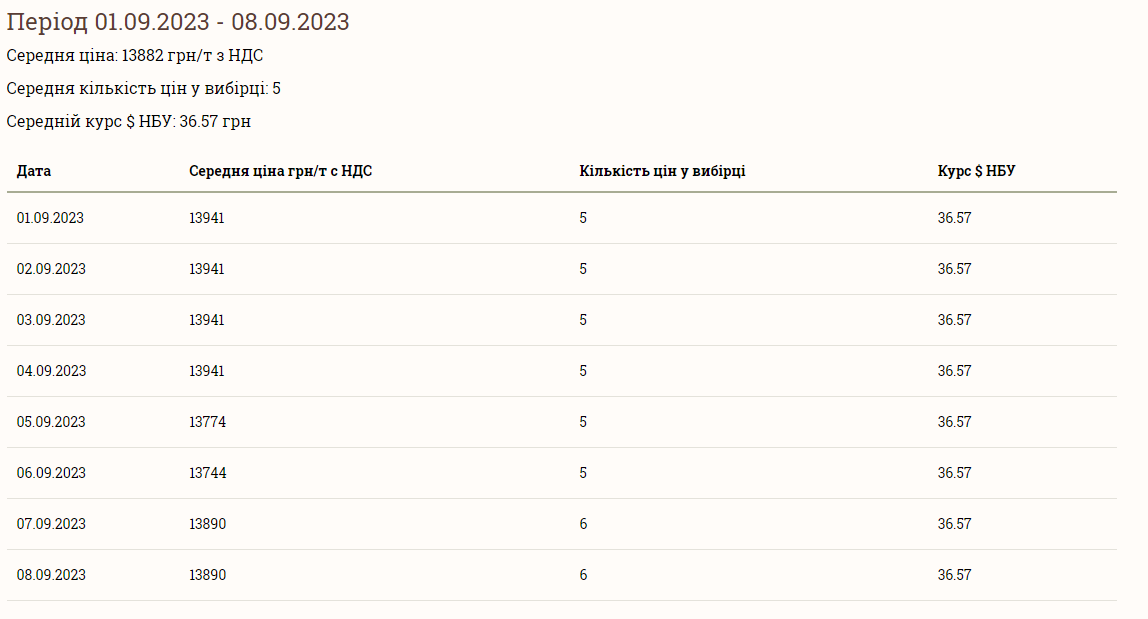Click the average number of prices summary line

pyautogui.click(x=143, y=89)
